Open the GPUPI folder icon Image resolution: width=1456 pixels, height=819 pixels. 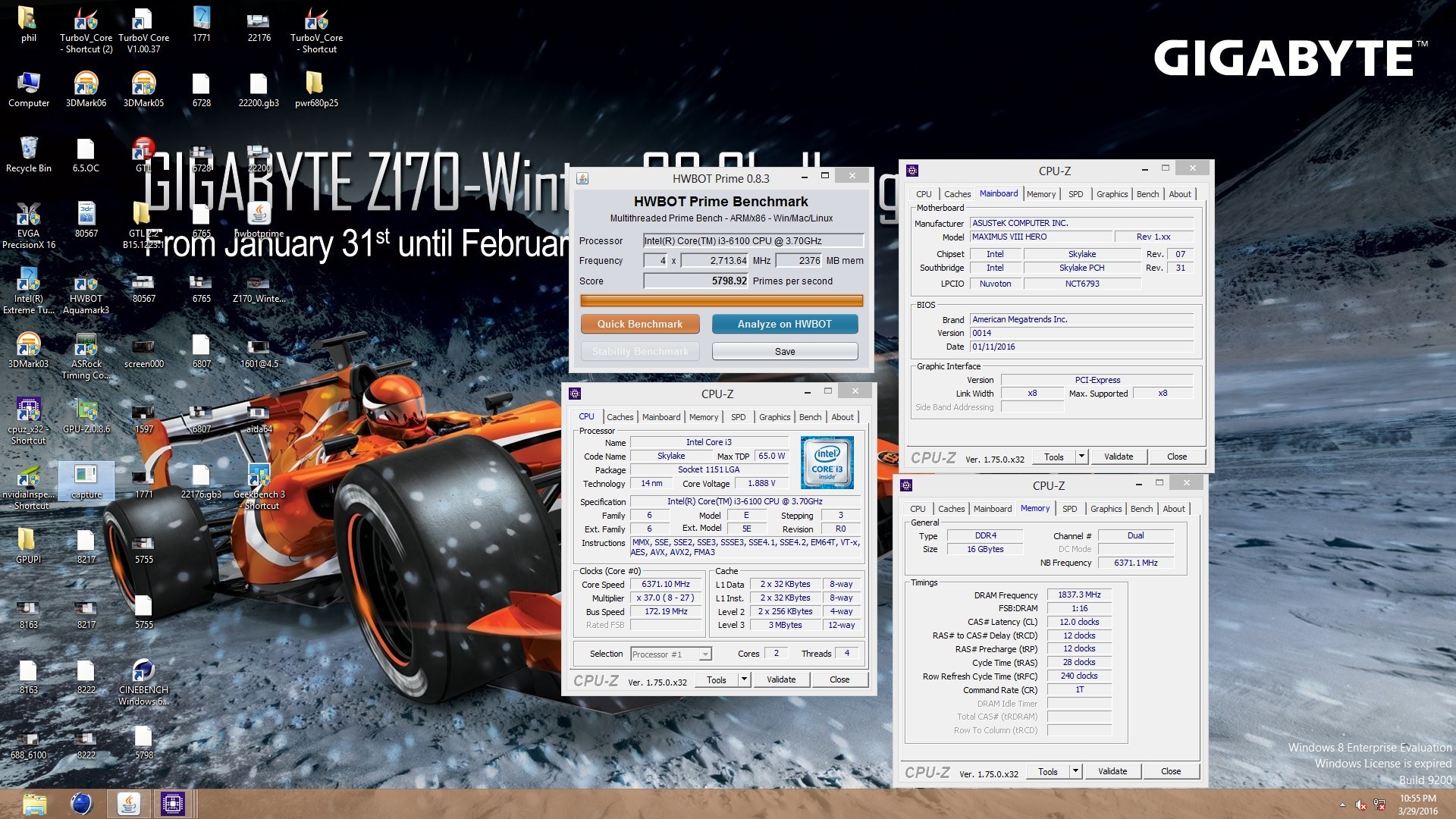pyautogui.click(x=29, y=547)
